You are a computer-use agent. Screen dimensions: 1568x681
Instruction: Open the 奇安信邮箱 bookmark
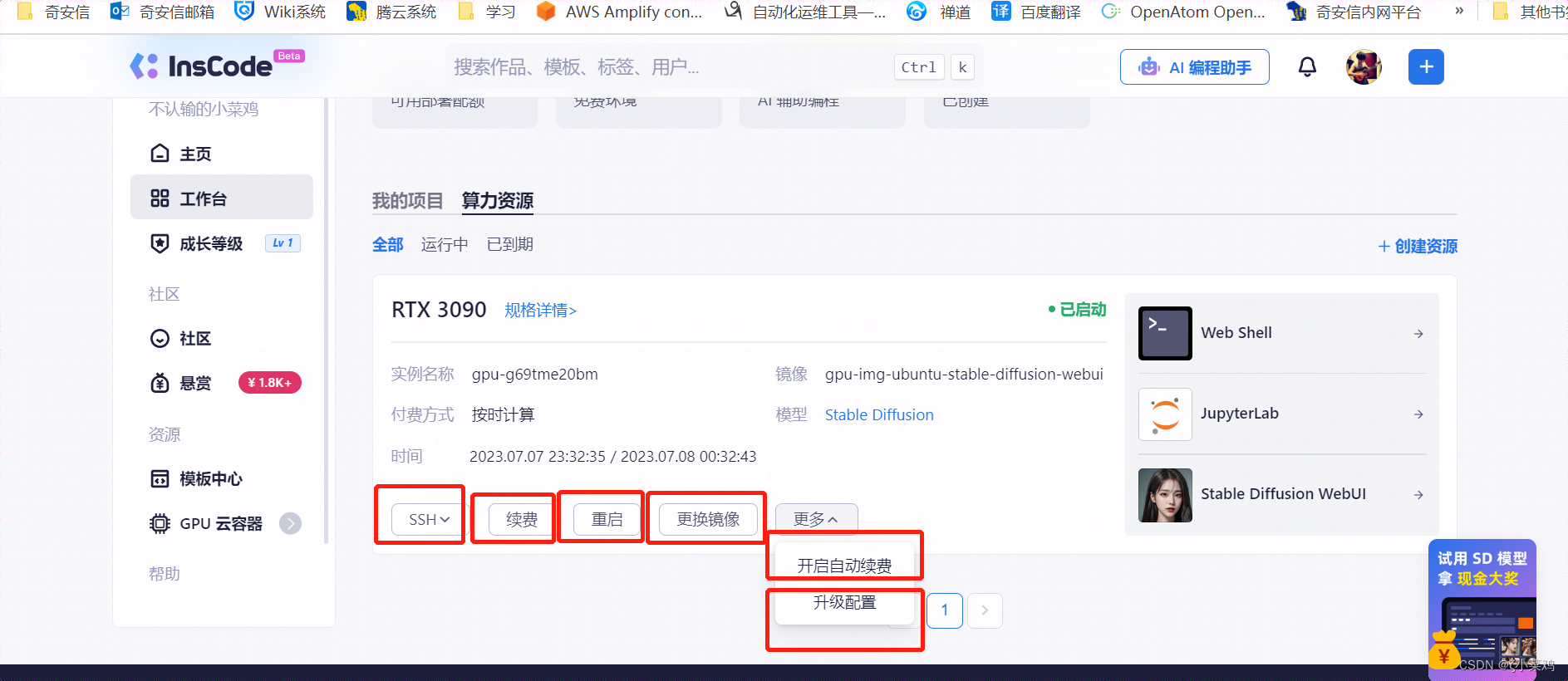click(163, 12)
